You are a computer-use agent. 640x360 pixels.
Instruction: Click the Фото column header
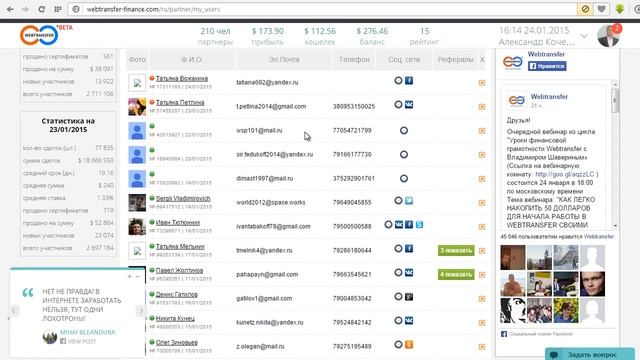coord(137,60)
